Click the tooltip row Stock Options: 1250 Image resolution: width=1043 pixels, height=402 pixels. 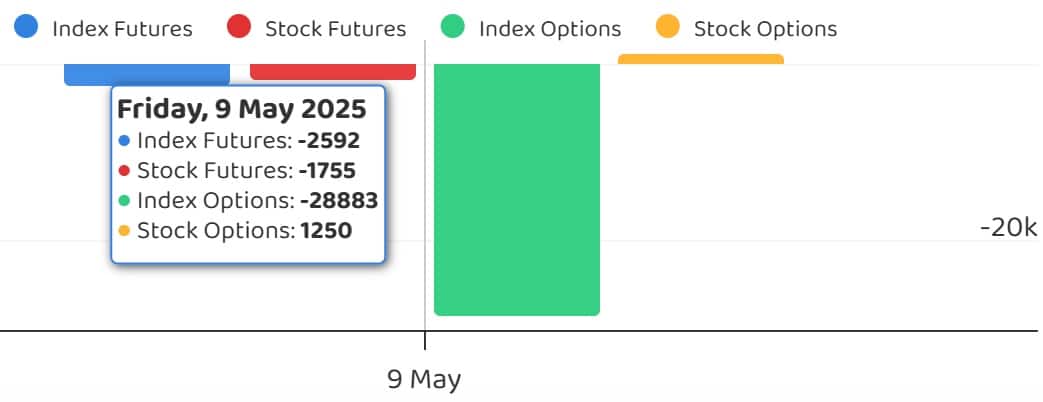tap(235, 231)
